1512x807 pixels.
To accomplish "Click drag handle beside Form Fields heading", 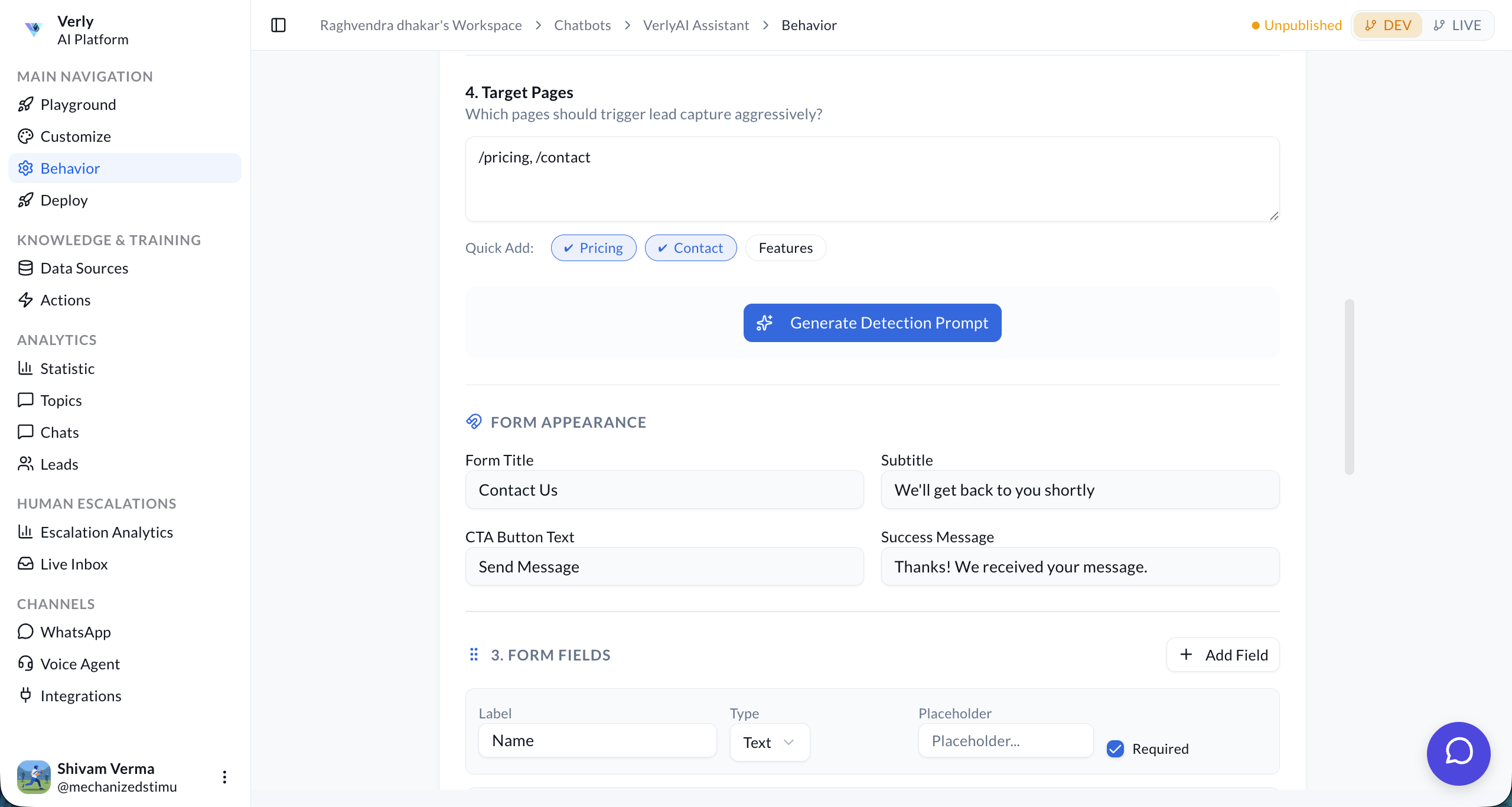I will [474, 655].
